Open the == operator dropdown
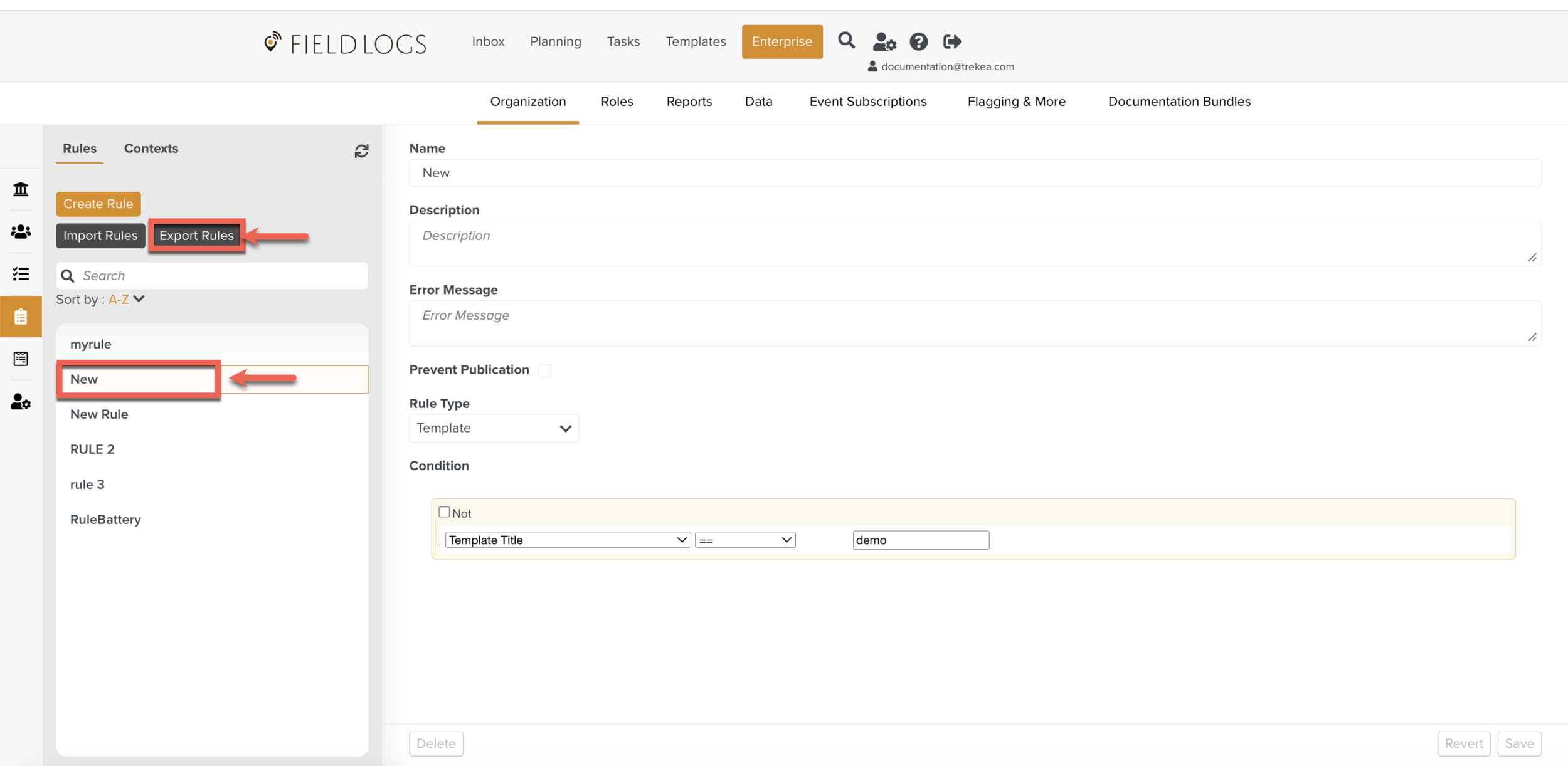The image size is (1568, 766). [x=744, y=540]
